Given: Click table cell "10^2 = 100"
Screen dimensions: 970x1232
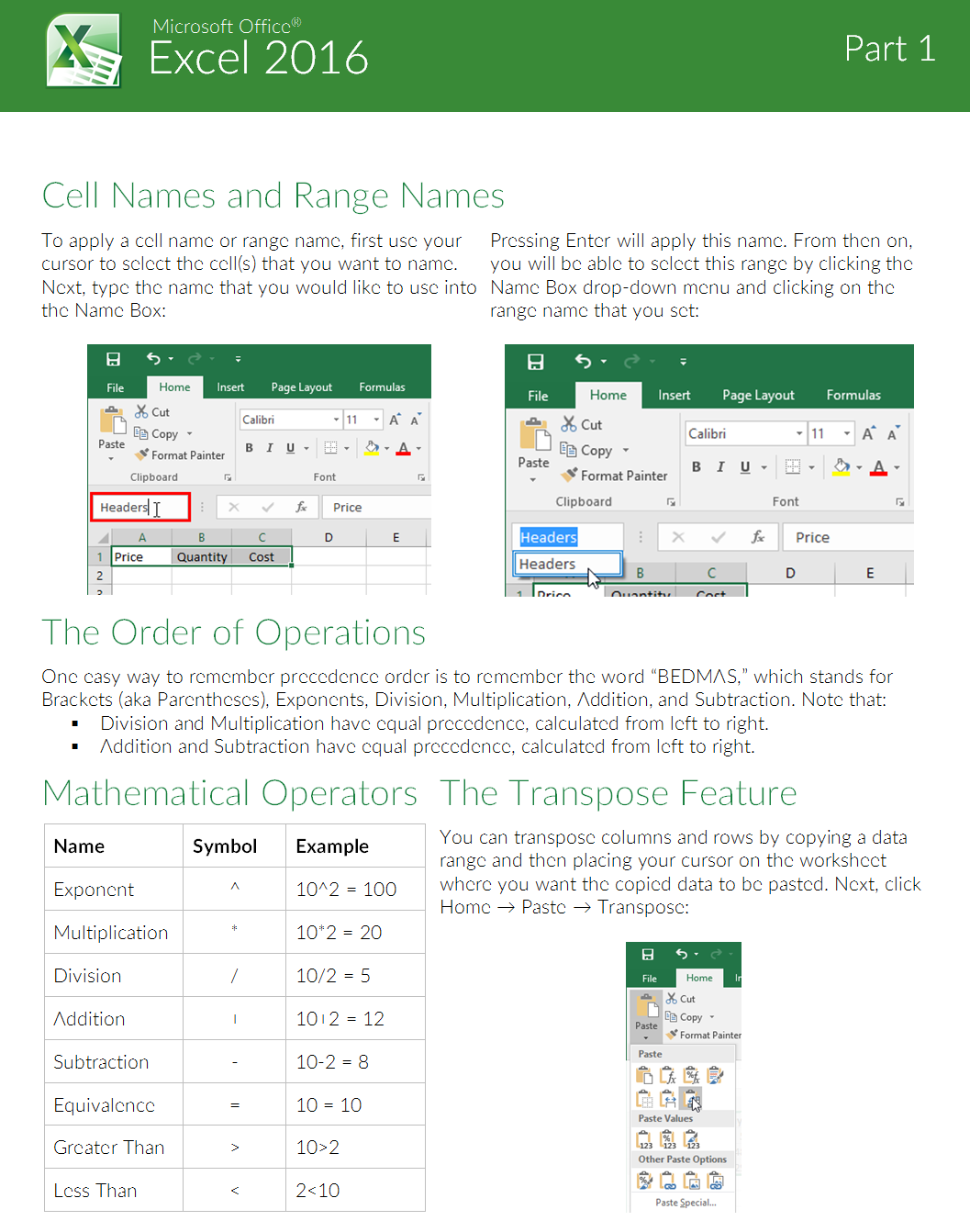Looking at the screenshot, I should click(355, 889).
